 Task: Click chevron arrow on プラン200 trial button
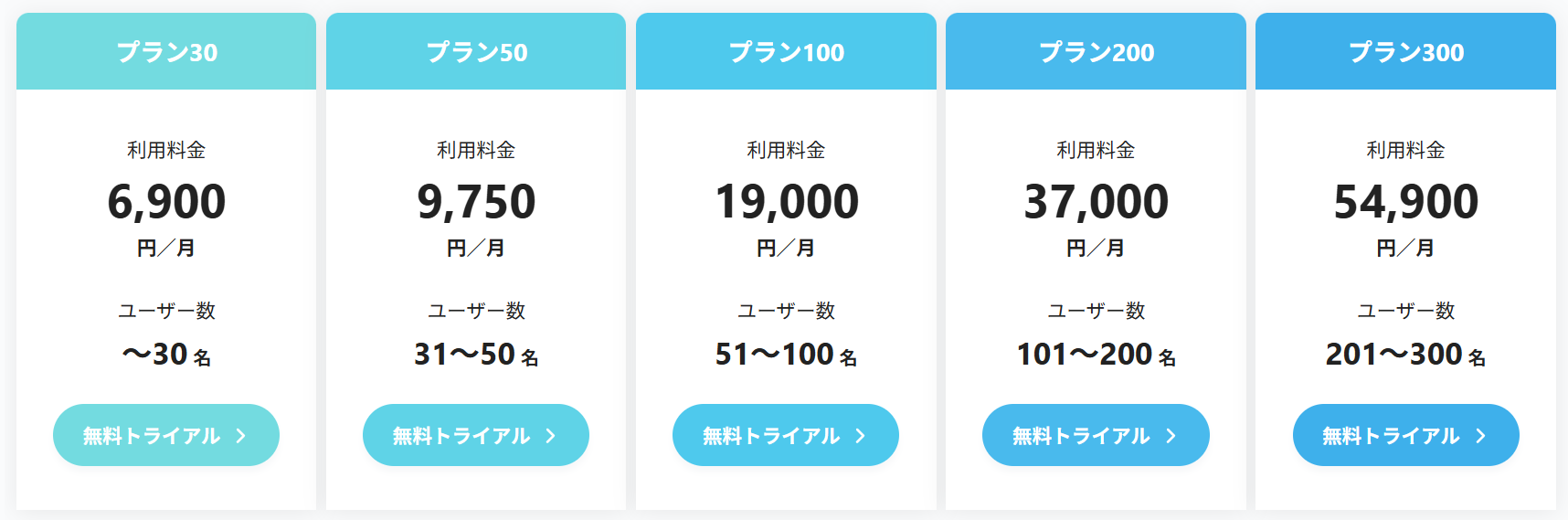[1171, 436]
